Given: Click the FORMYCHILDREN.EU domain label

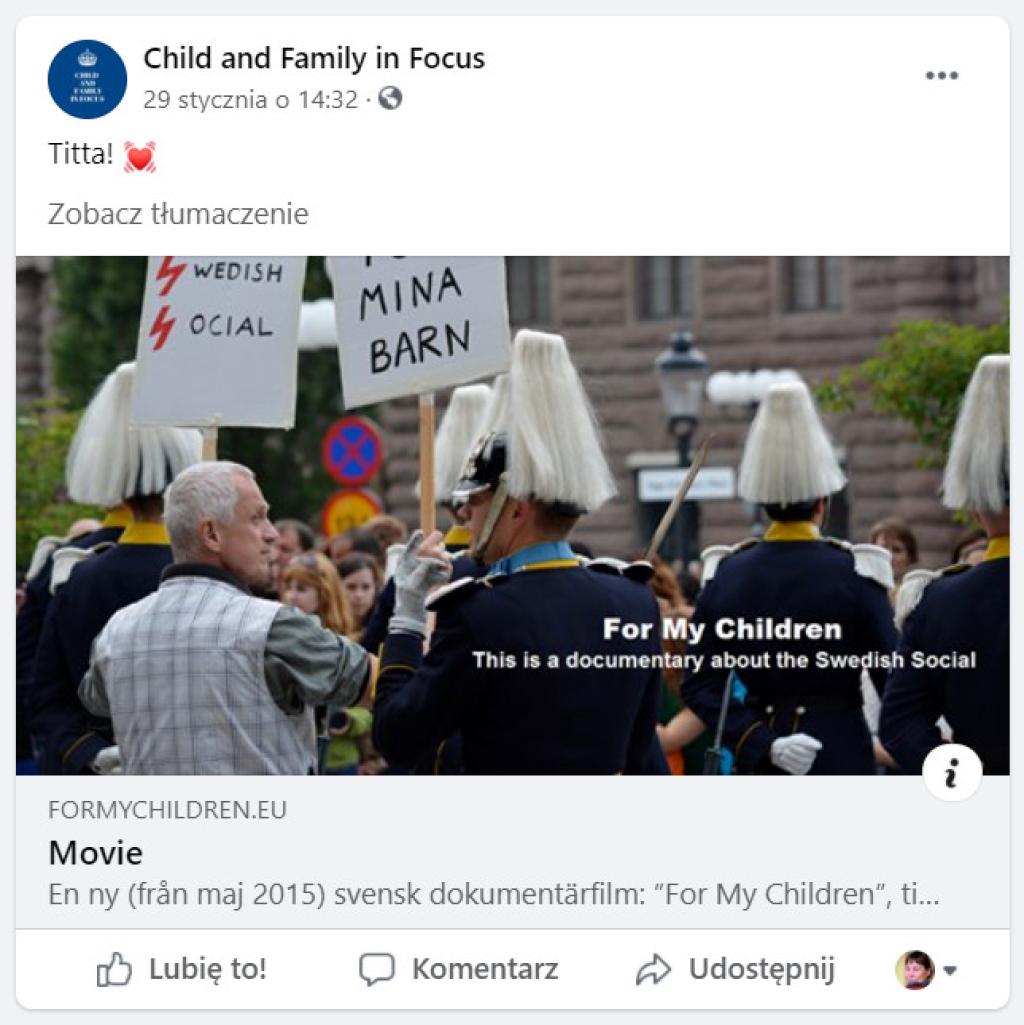Looking at the screenshot, I should [167, 810].
